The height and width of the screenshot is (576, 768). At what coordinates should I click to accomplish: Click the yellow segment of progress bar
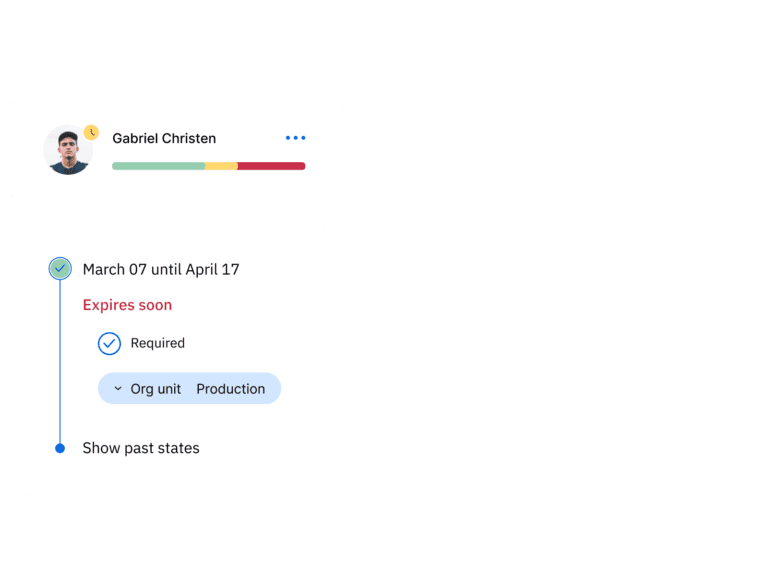tap(221, 166)
